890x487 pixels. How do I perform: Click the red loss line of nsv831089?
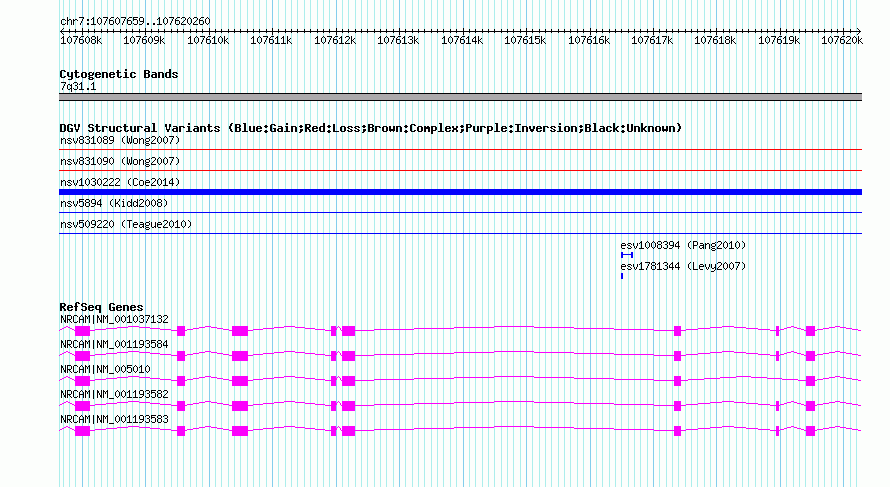[x=460, y=150]
